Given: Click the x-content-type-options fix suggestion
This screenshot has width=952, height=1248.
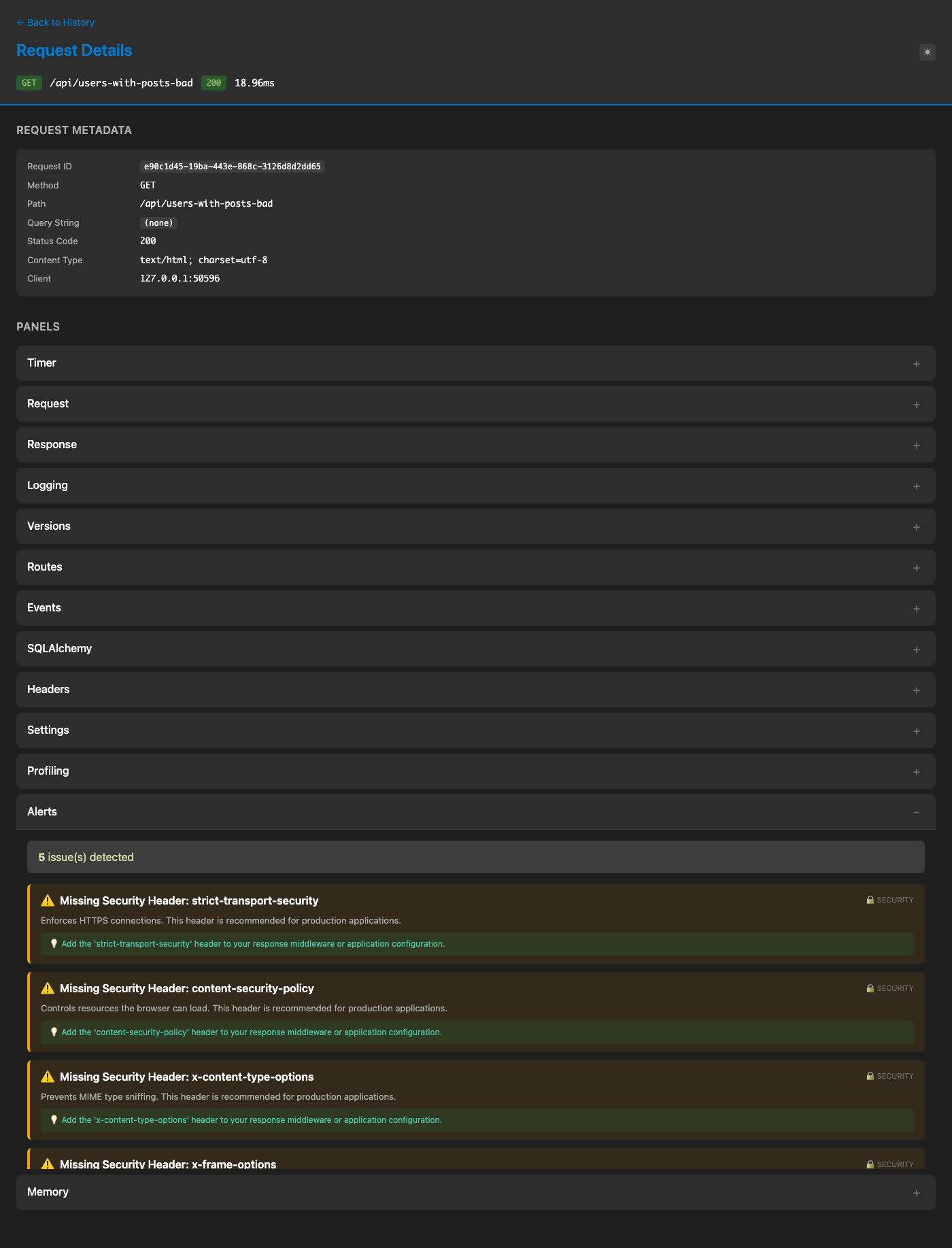Looking at the screenshot, I should pos(252,1120).
